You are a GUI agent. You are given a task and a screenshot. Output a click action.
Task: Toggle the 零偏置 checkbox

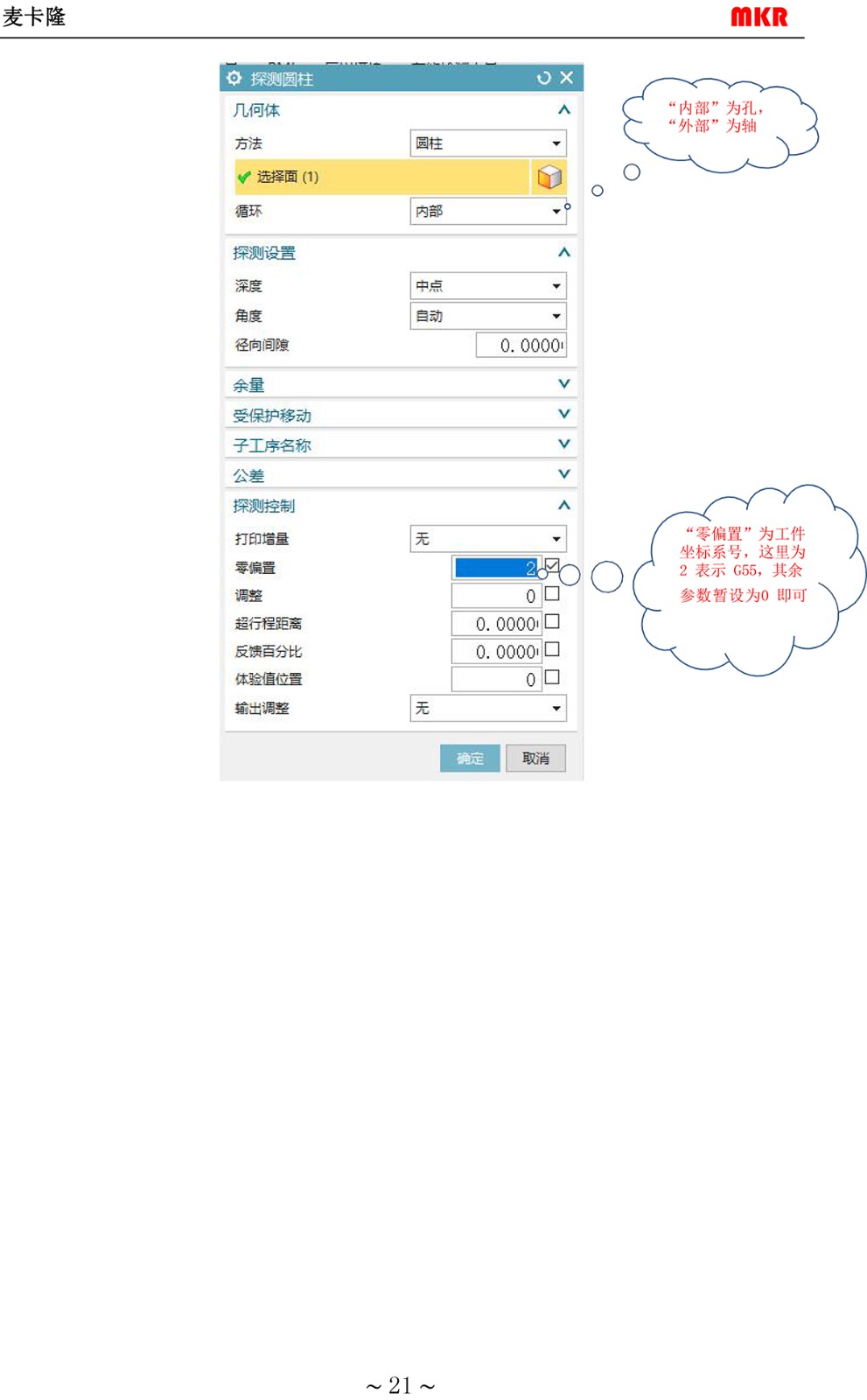(x=552, y=565)
